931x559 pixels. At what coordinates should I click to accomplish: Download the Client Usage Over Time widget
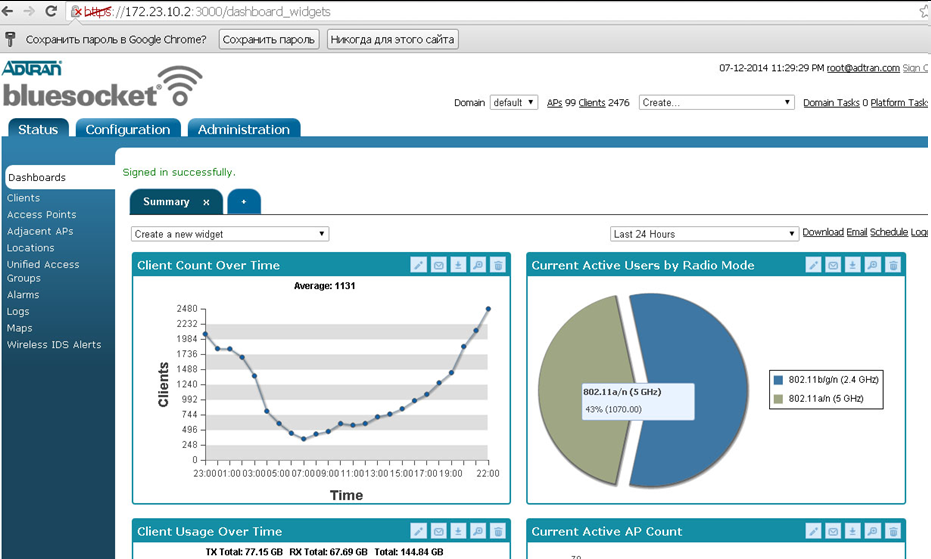(458, 531)
